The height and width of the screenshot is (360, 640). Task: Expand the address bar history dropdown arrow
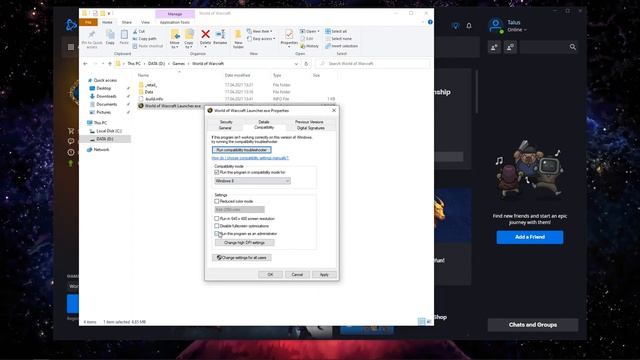pos(296,64)
